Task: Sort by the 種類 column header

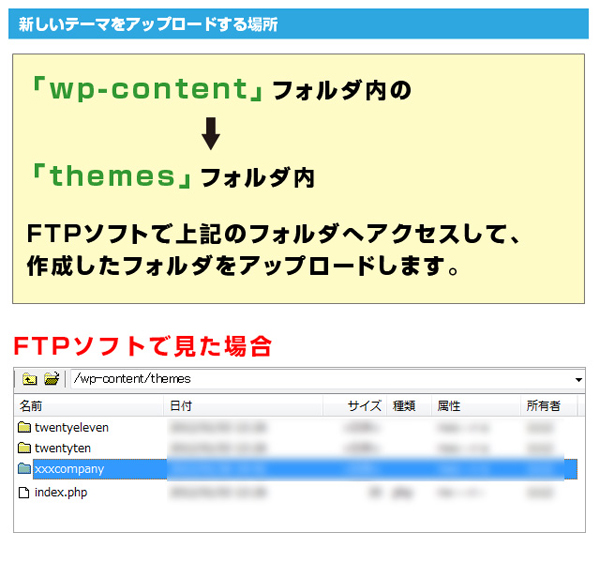Action: [x=409, y=406]
